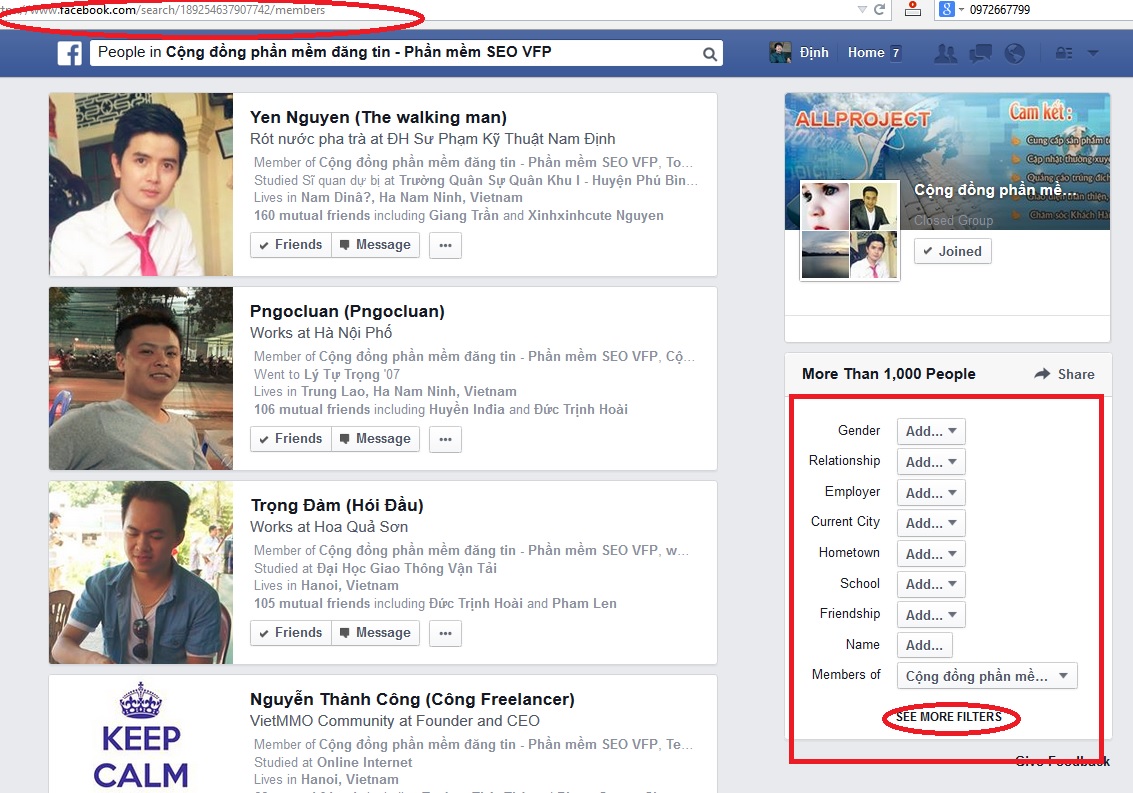Viewport: 1133px width, 793px height.
Task: Click '160 mutual friends' for Yen Nguyen
Action: click(x=311, y=215)
